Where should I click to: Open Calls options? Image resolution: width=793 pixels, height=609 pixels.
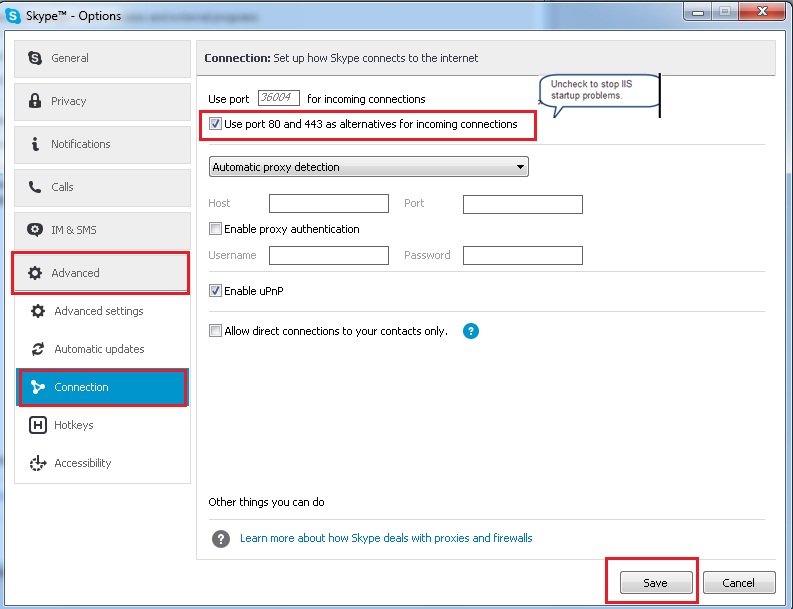point(103,188)
